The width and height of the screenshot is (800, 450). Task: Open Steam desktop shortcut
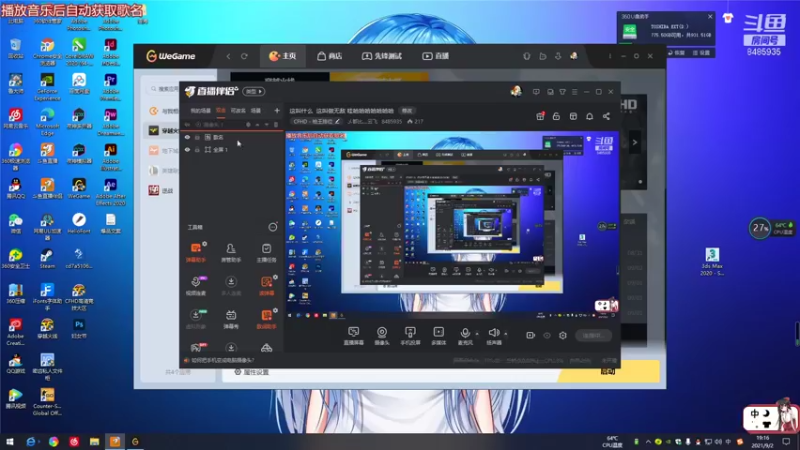point(47,258)
